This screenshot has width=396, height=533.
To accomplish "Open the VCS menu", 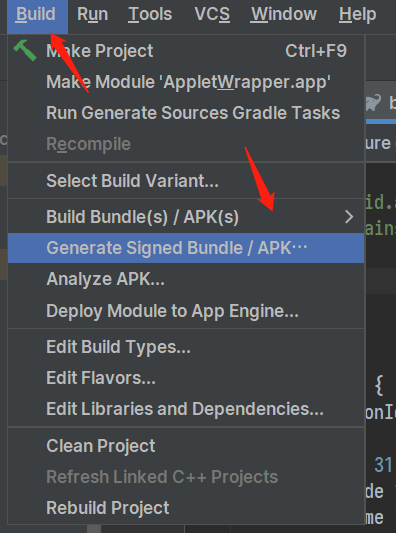I will (x=212, y=14).
